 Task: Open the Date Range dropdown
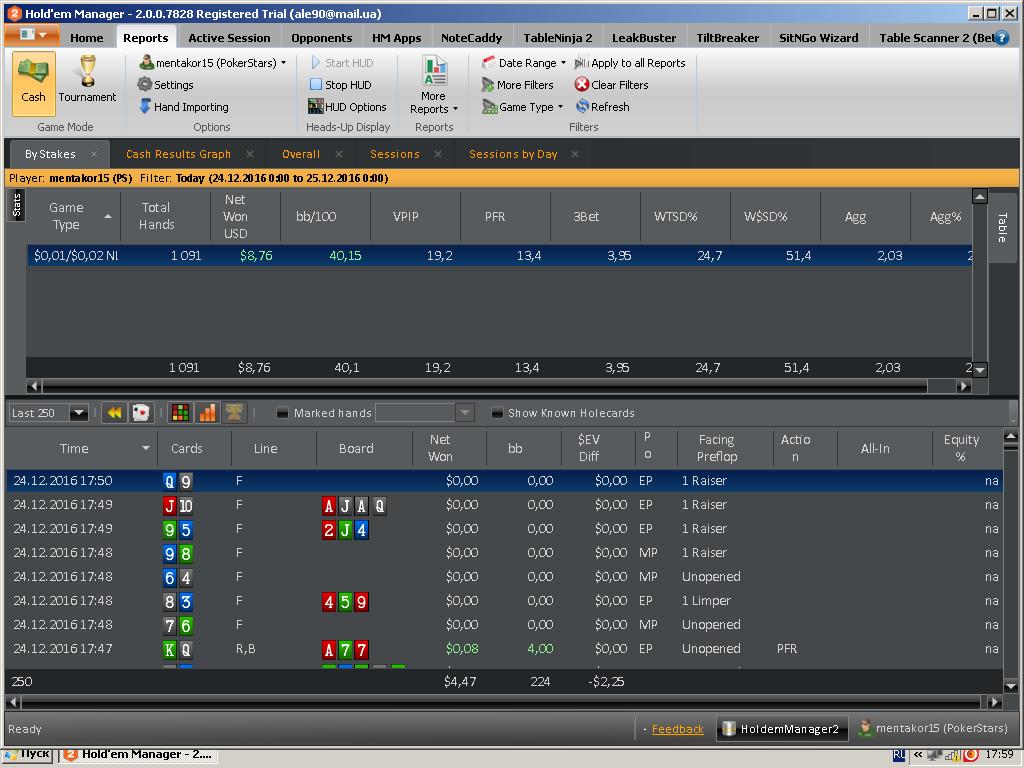tap(523, 63)
